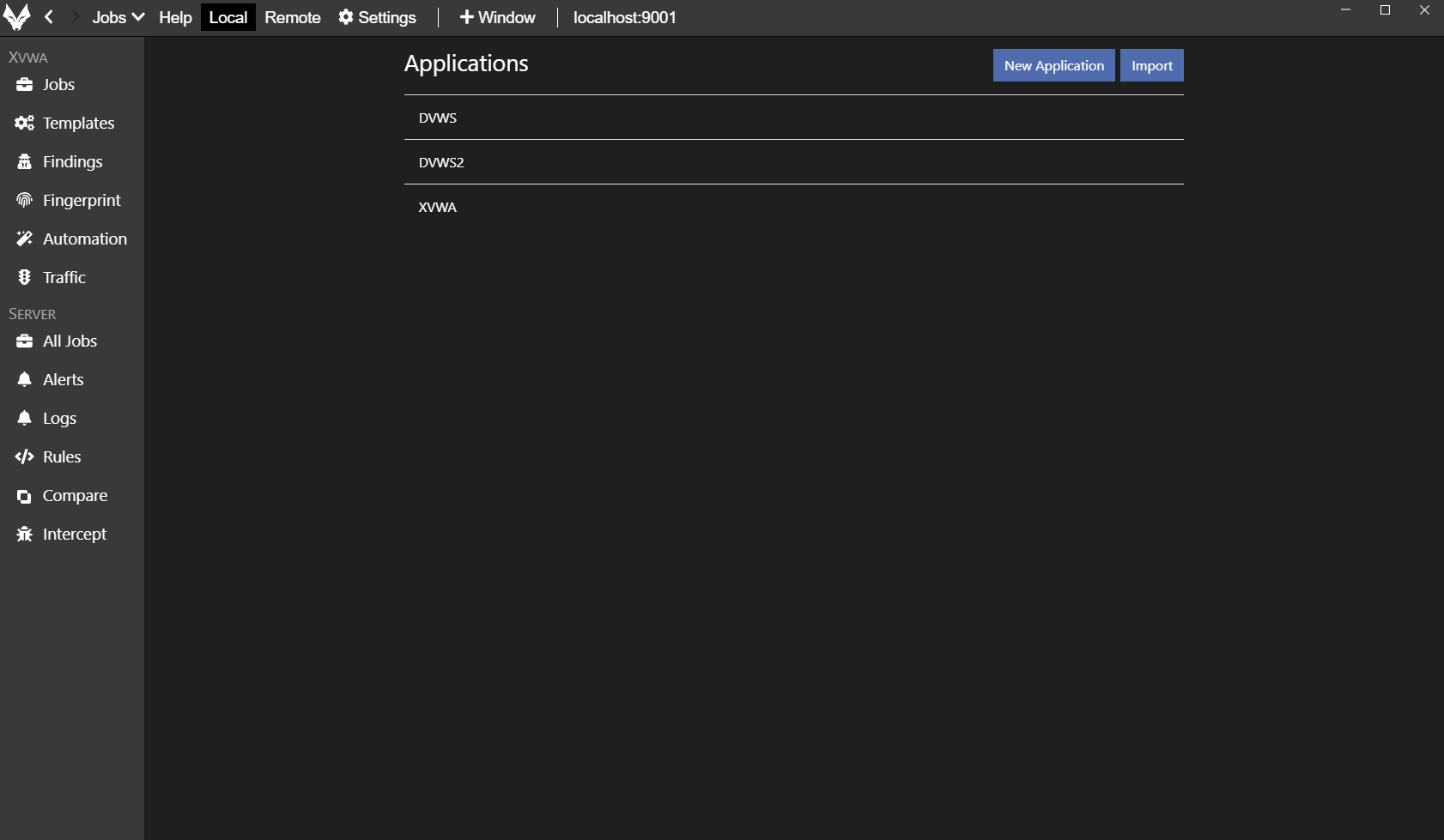Open the DVWS2 application entry

(x=441, y=162)
